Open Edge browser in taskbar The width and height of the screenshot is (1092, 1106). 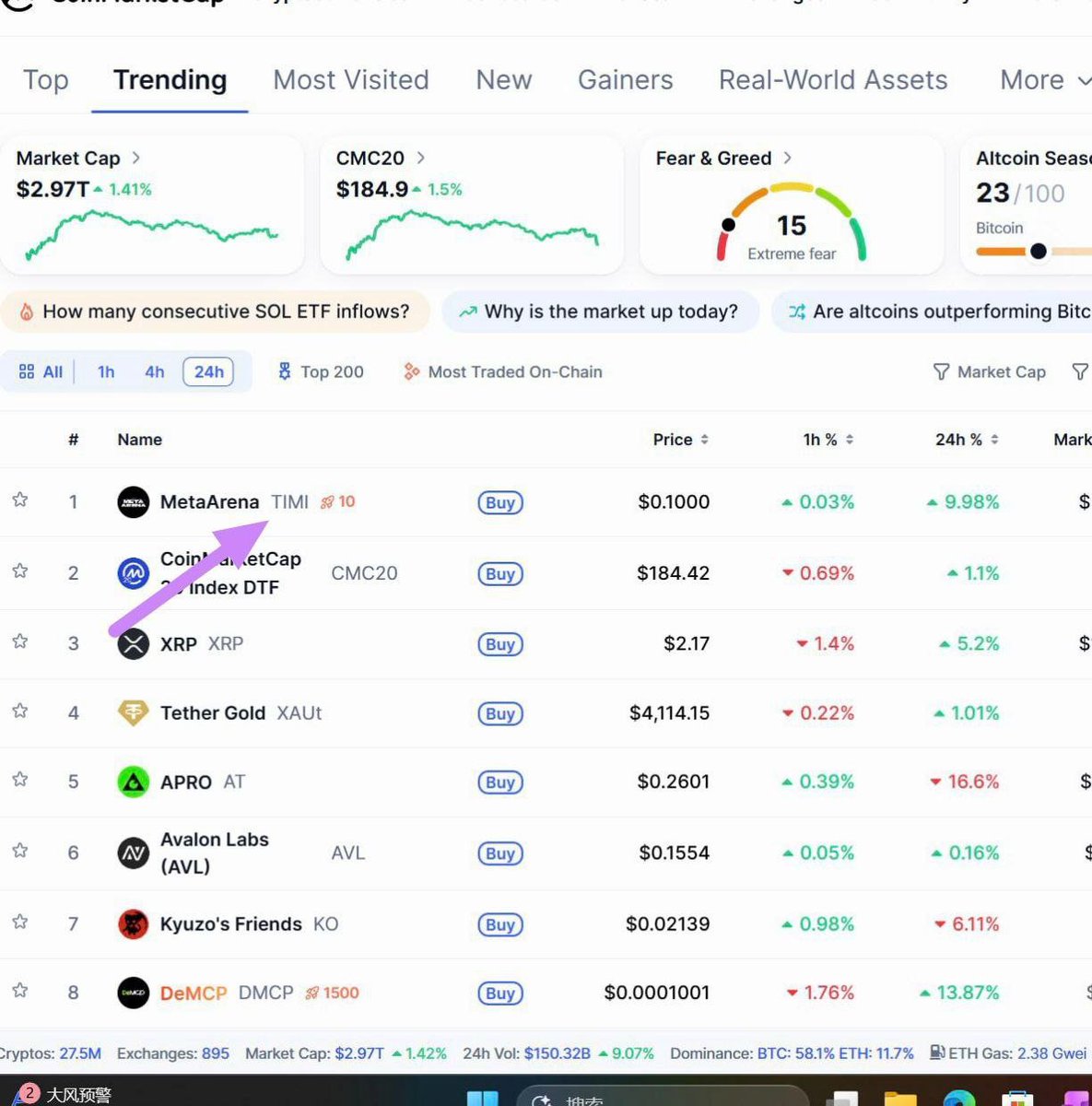click(x=959, y=1099)
